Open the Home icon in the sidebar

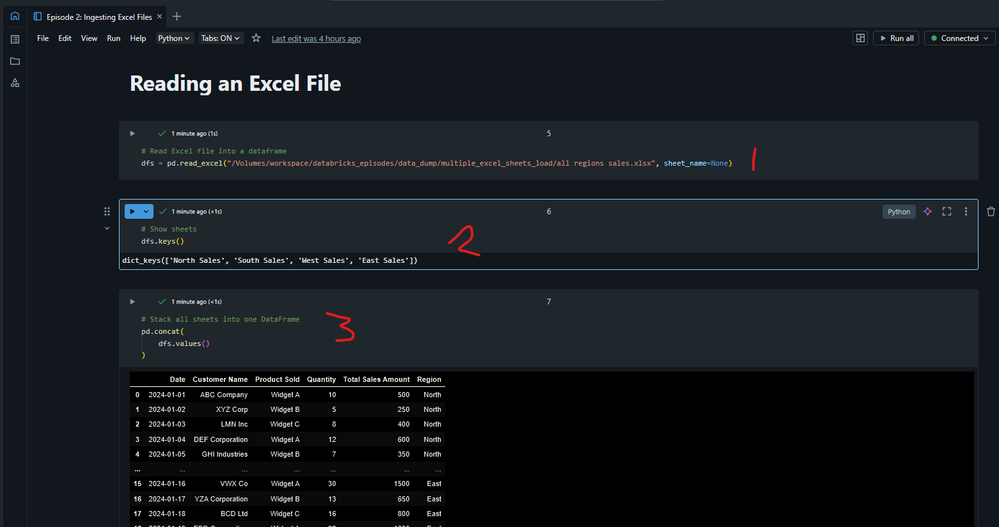point(14,16)
